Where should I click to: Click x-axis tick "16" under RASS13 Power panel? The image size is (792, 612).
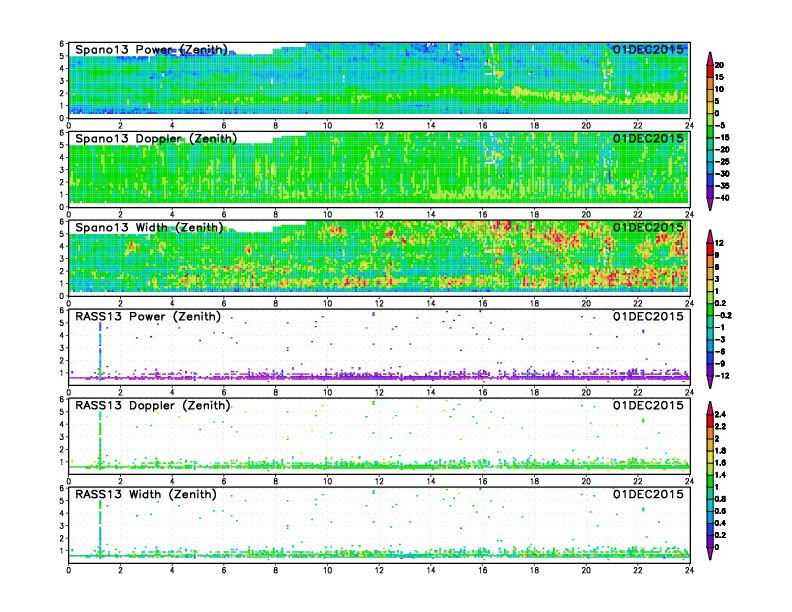pos(482,392)
